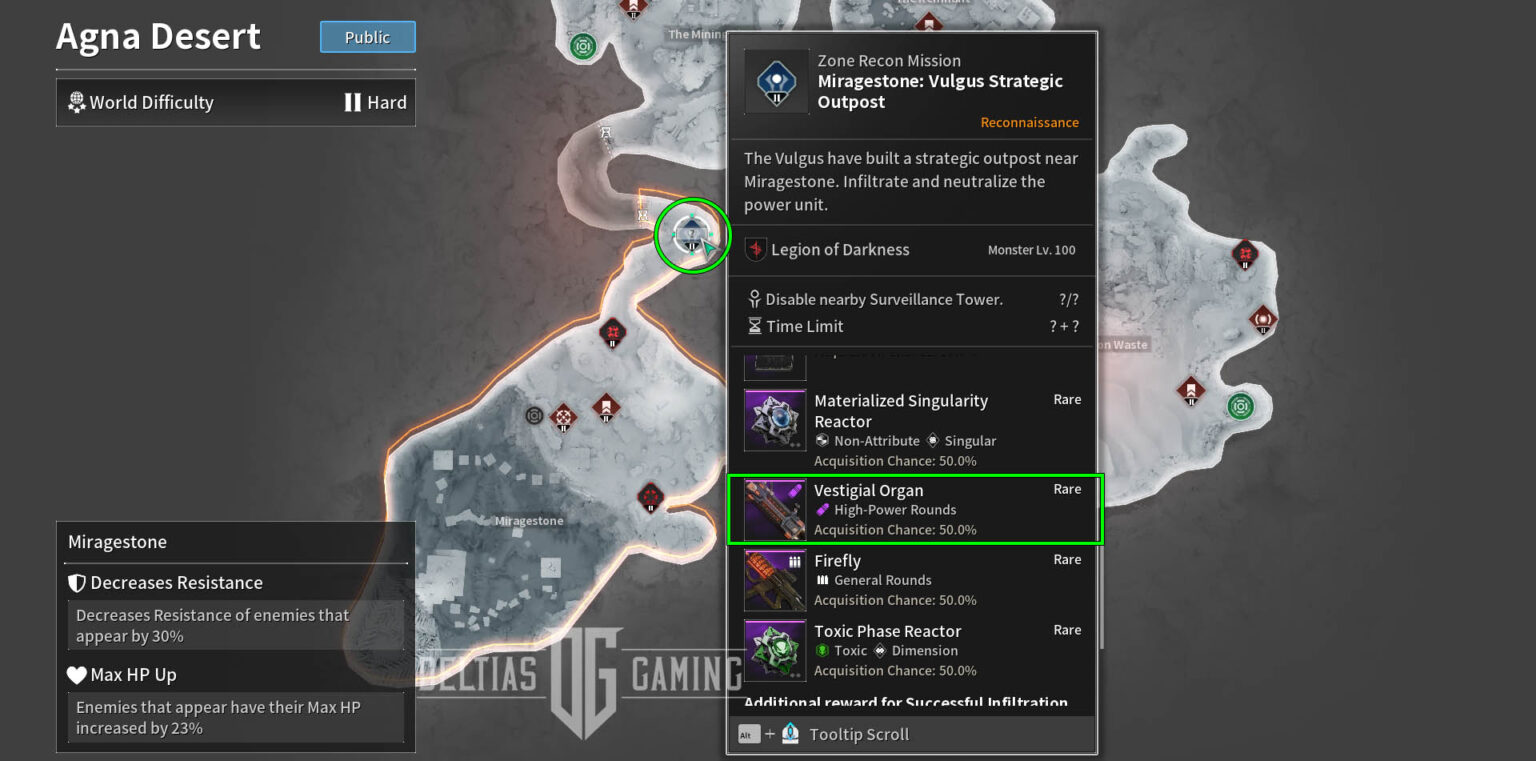Click the Zone Recon Mission emblem icon

[776, 81]
